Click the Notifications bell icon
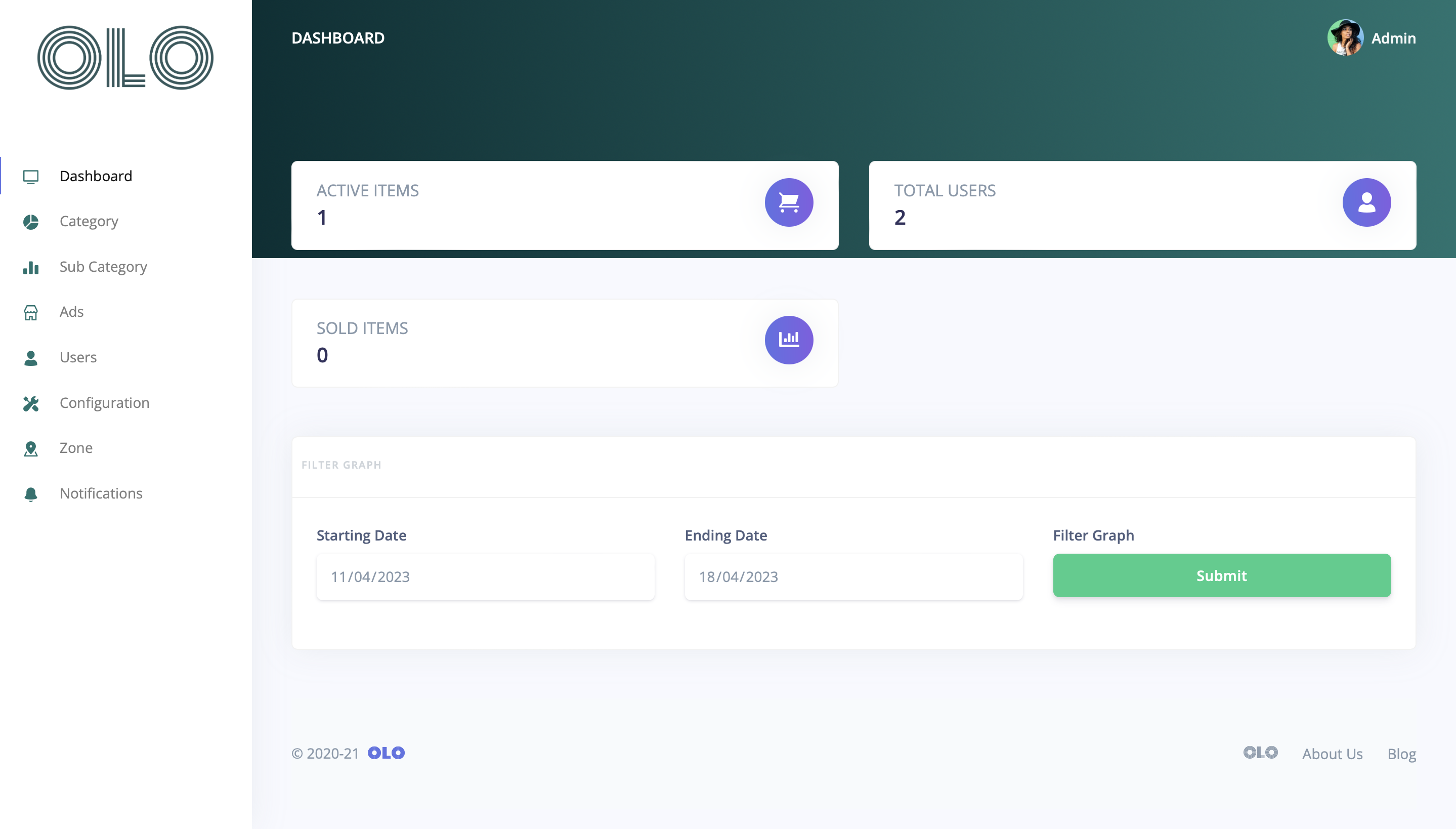The image size is (1456, 829). pos(31,493)
